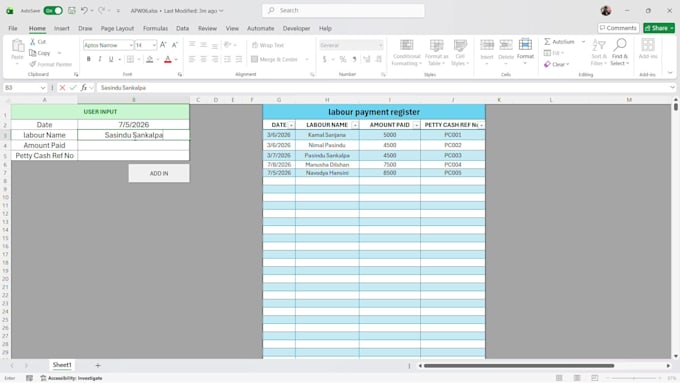Open the LABOUR NAME filter dropdown
The image size is (680, 383).
pyautogui.click(x=355, y=125)
